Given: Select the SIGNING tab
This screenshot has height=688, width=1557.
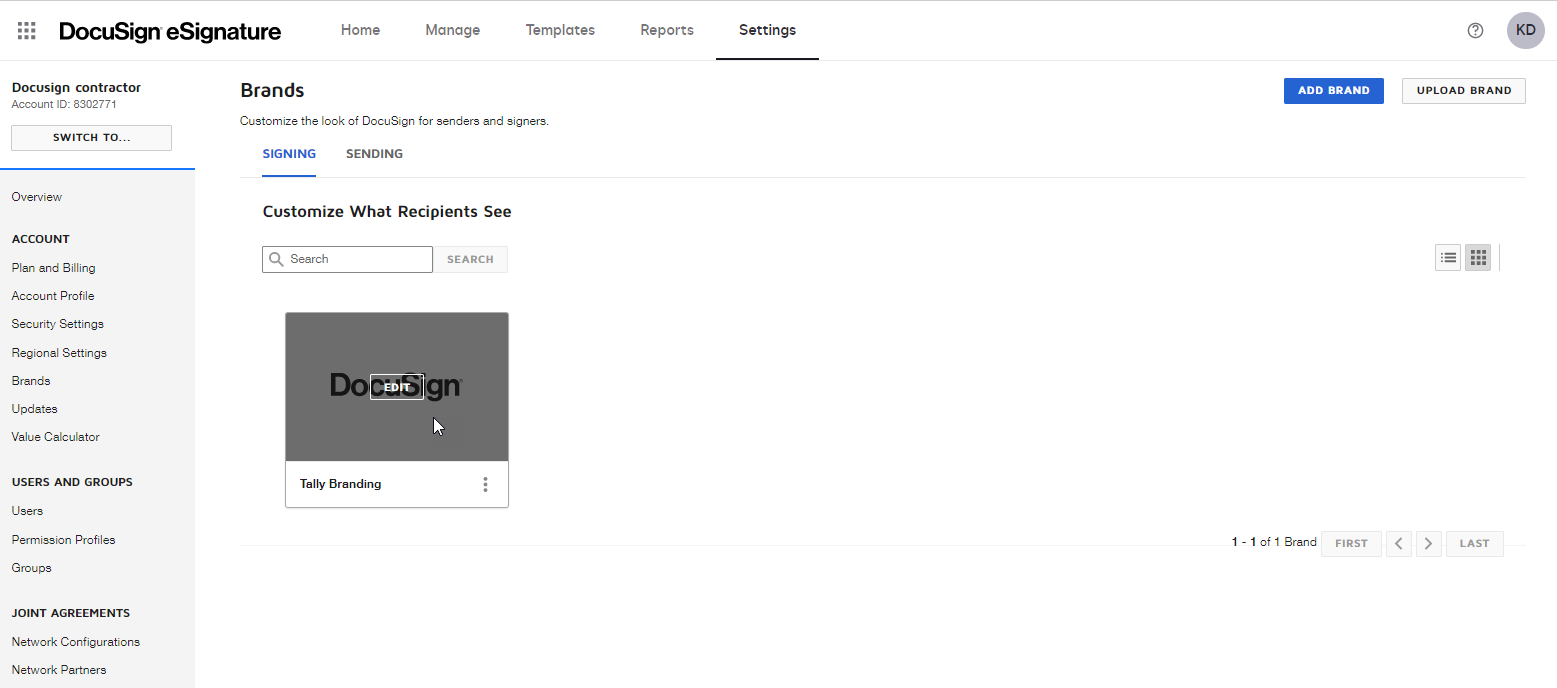Looking at the screenshot, I should click(289, 153).
